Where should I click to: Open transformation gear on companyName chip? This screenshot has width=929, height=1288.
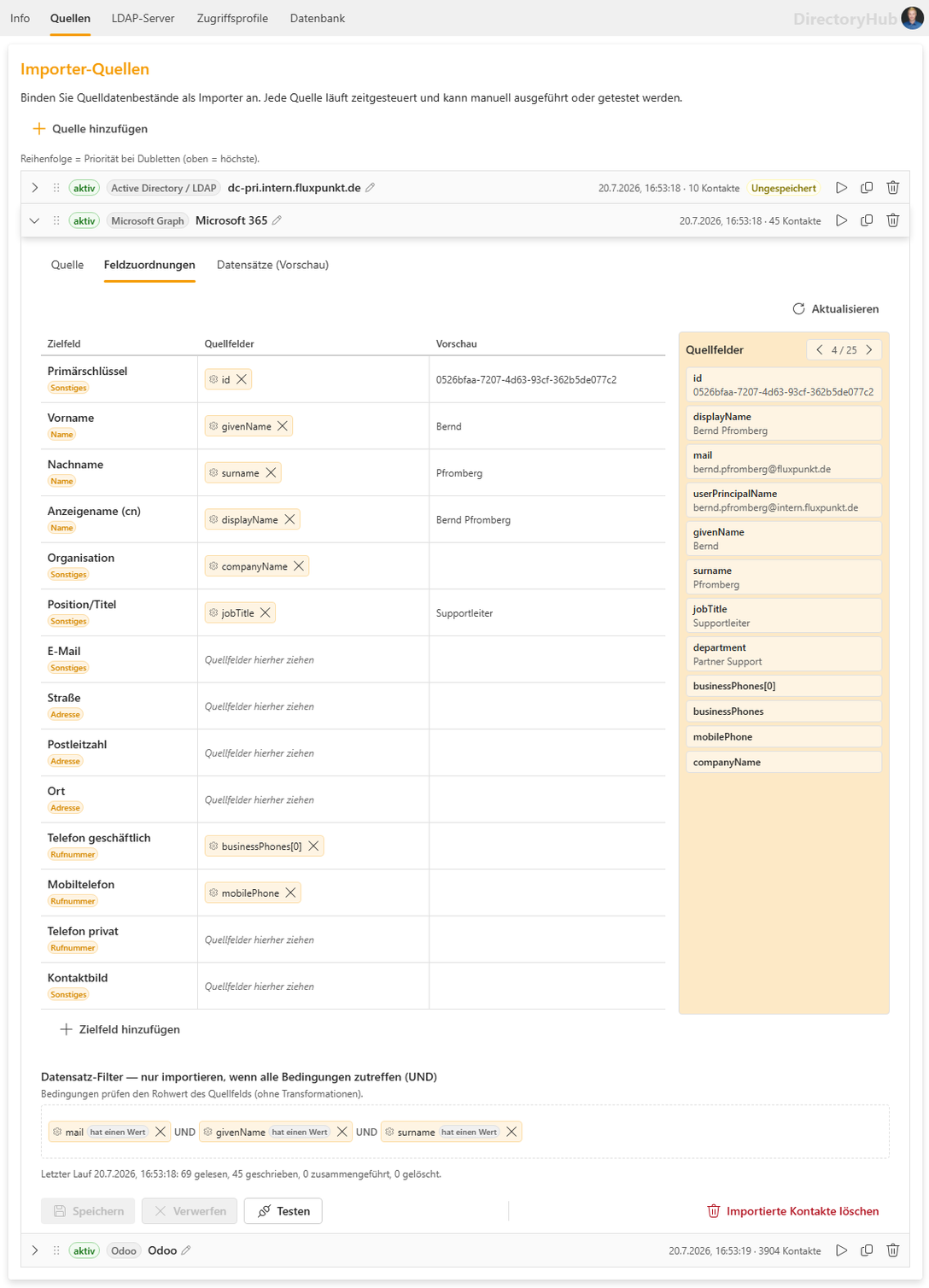point(213,566)
